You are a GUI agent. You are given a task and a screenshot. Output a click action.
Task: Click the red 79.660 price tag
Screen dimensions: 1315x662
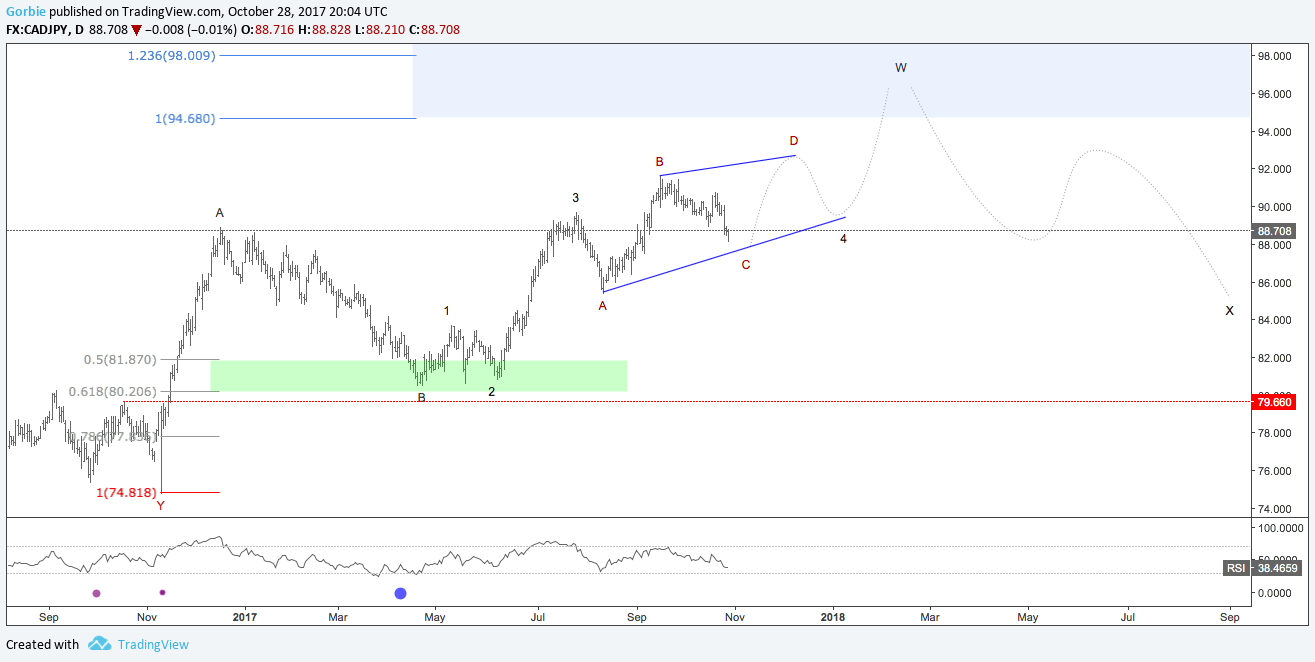(1274, 402)
